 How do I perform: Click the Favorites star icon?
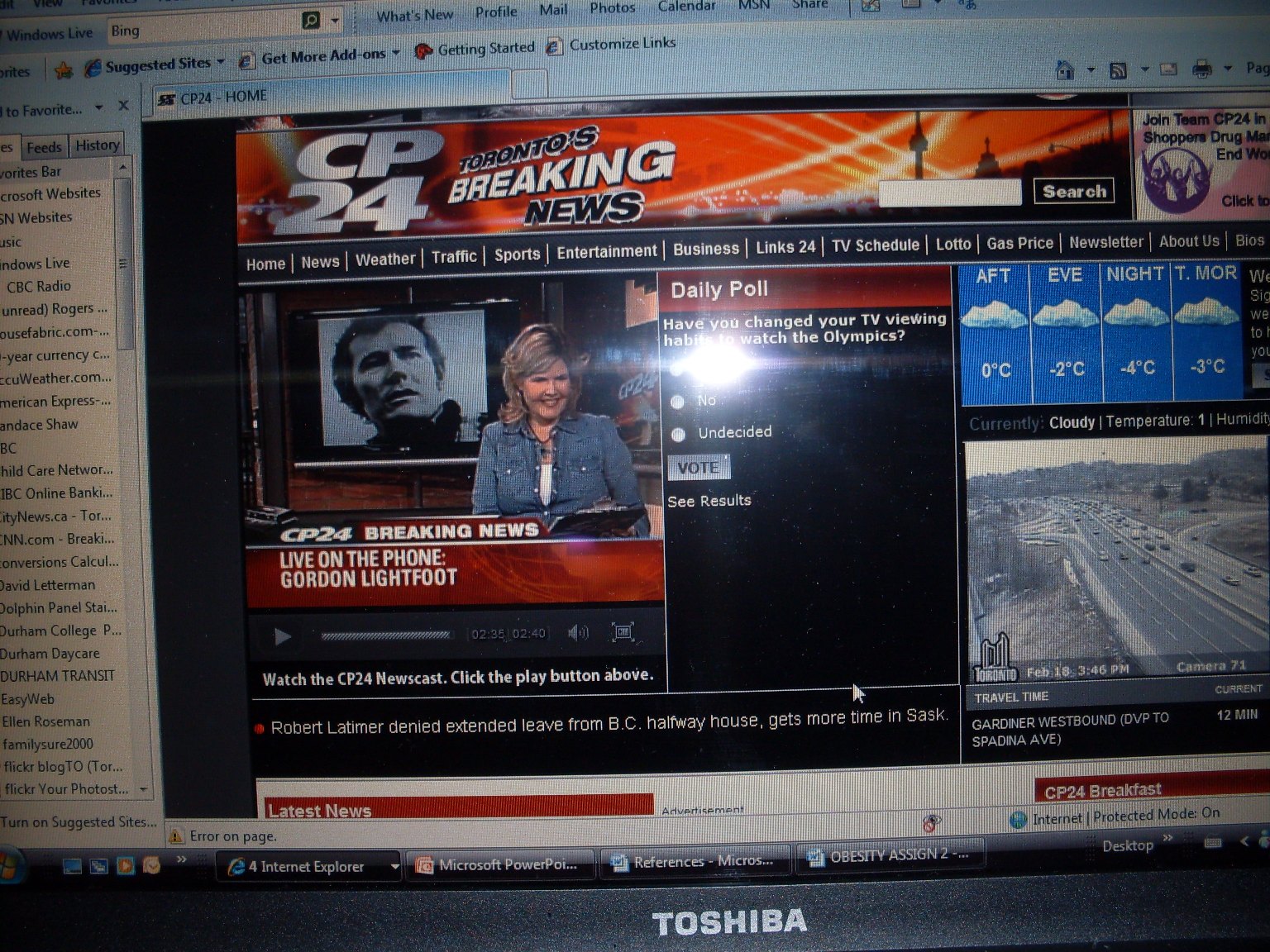[x=63, y=71]
